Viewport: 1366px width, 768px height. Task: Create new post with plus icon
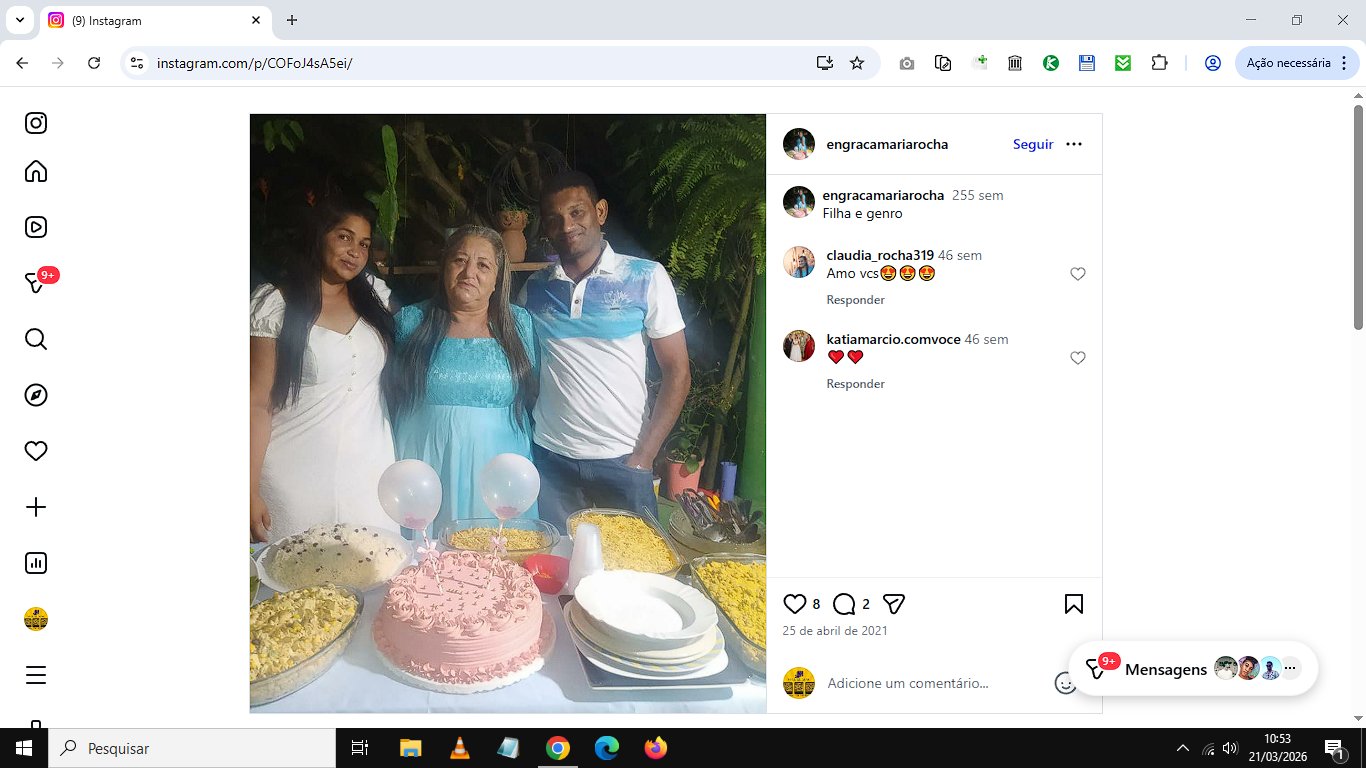pyautogui.click(x=36, y=507)
